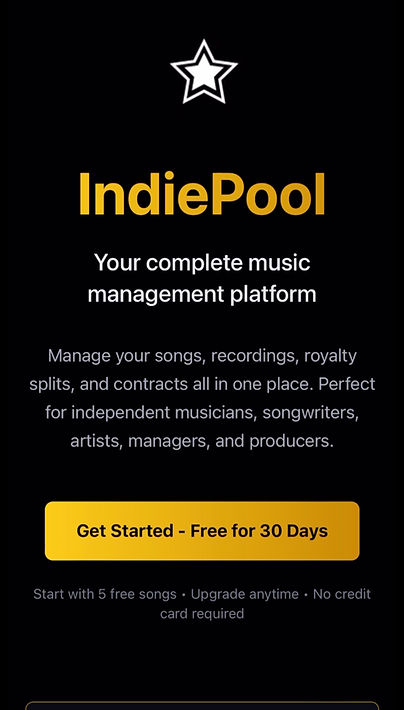Click the word 'managers' in the description

(169, 441)
